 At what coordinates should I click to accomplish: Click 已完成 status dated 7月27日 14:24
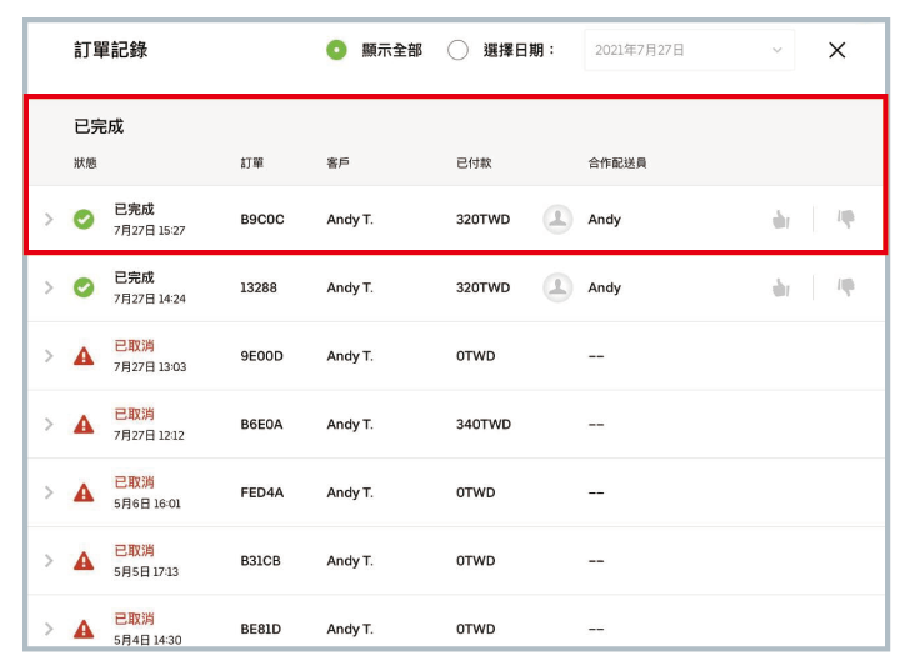click(134, 277)
